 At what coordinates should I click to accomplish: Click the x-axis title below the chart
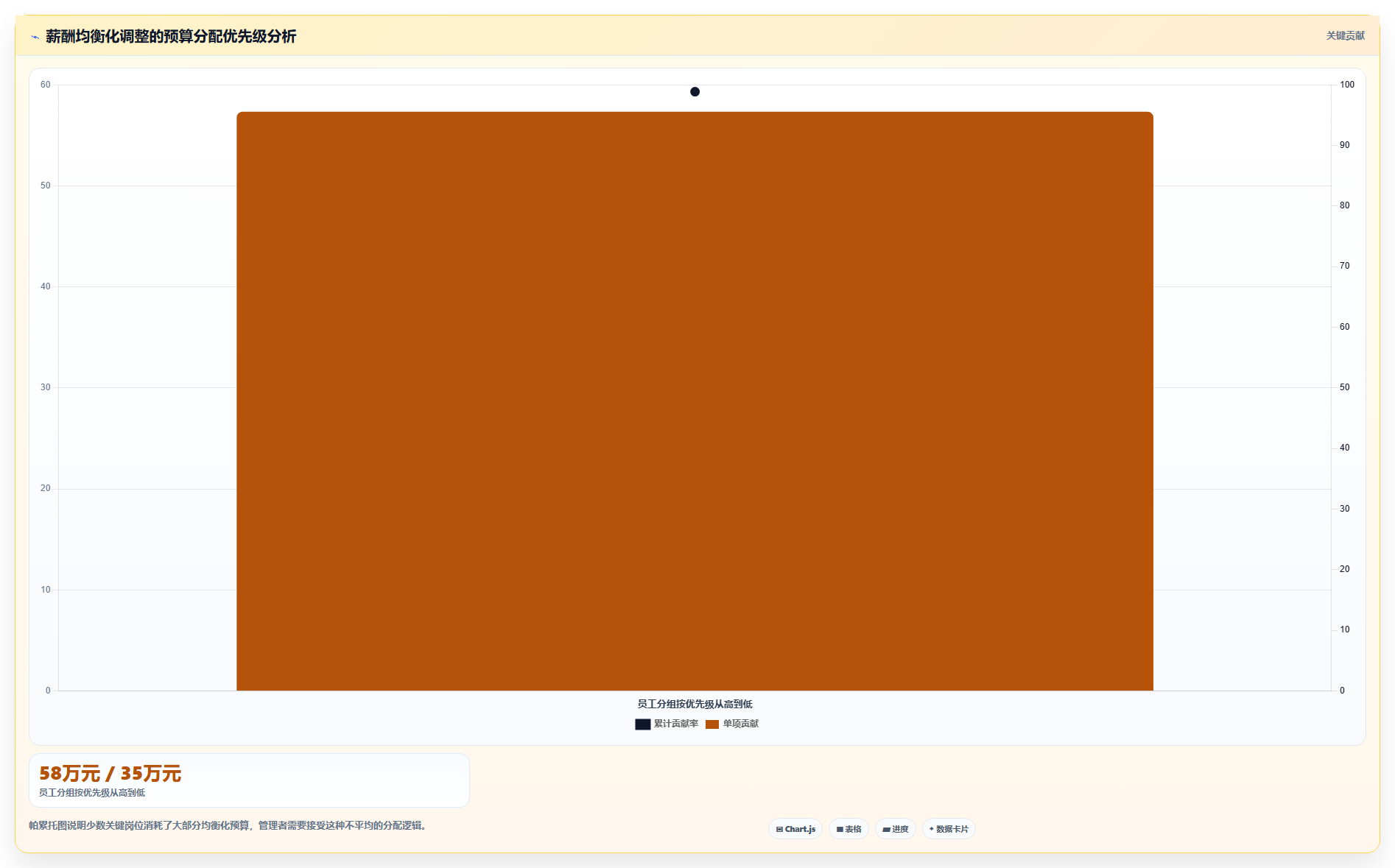click(695, 705)
